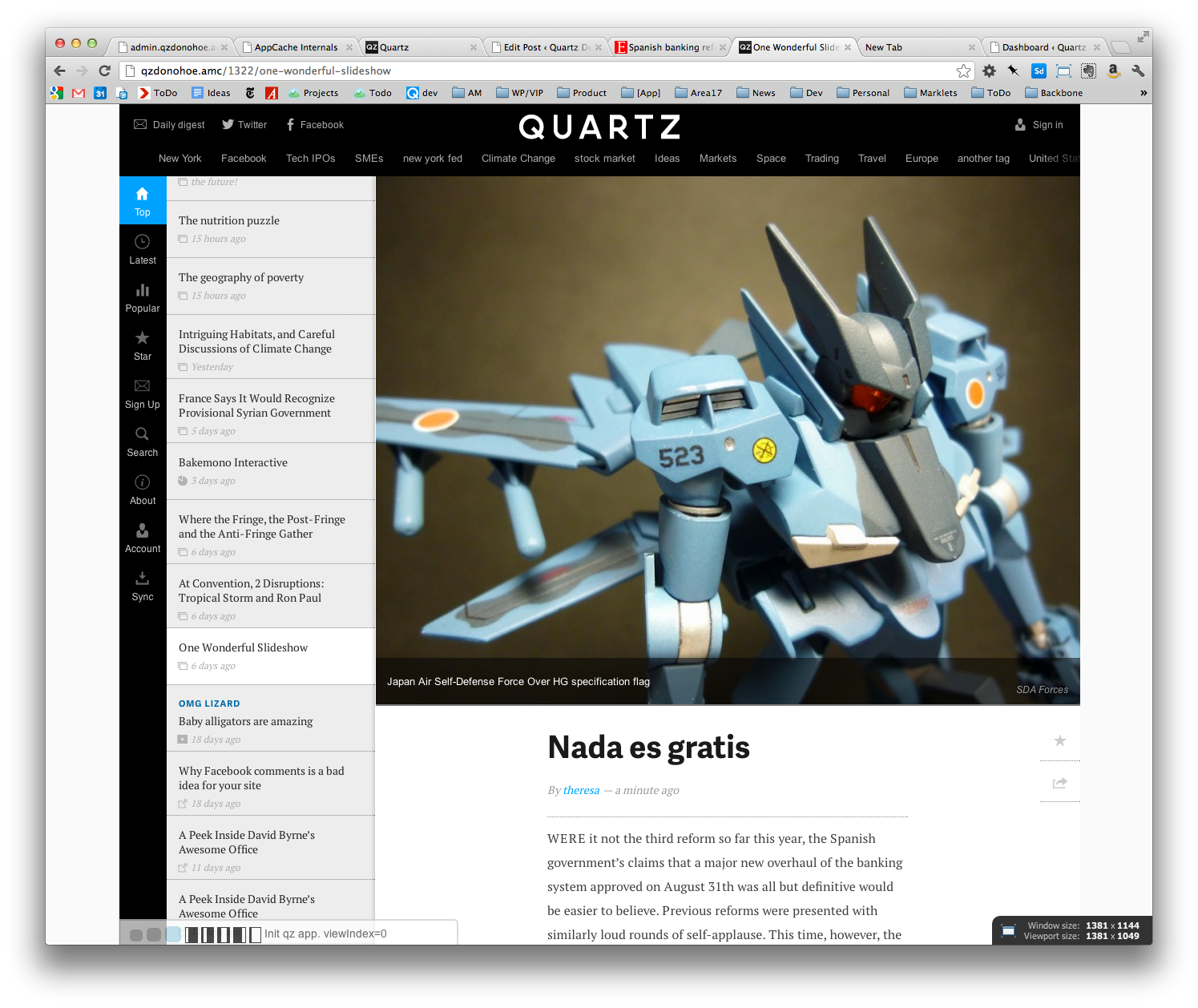Switch to the AppCache Internals tab

296,47
